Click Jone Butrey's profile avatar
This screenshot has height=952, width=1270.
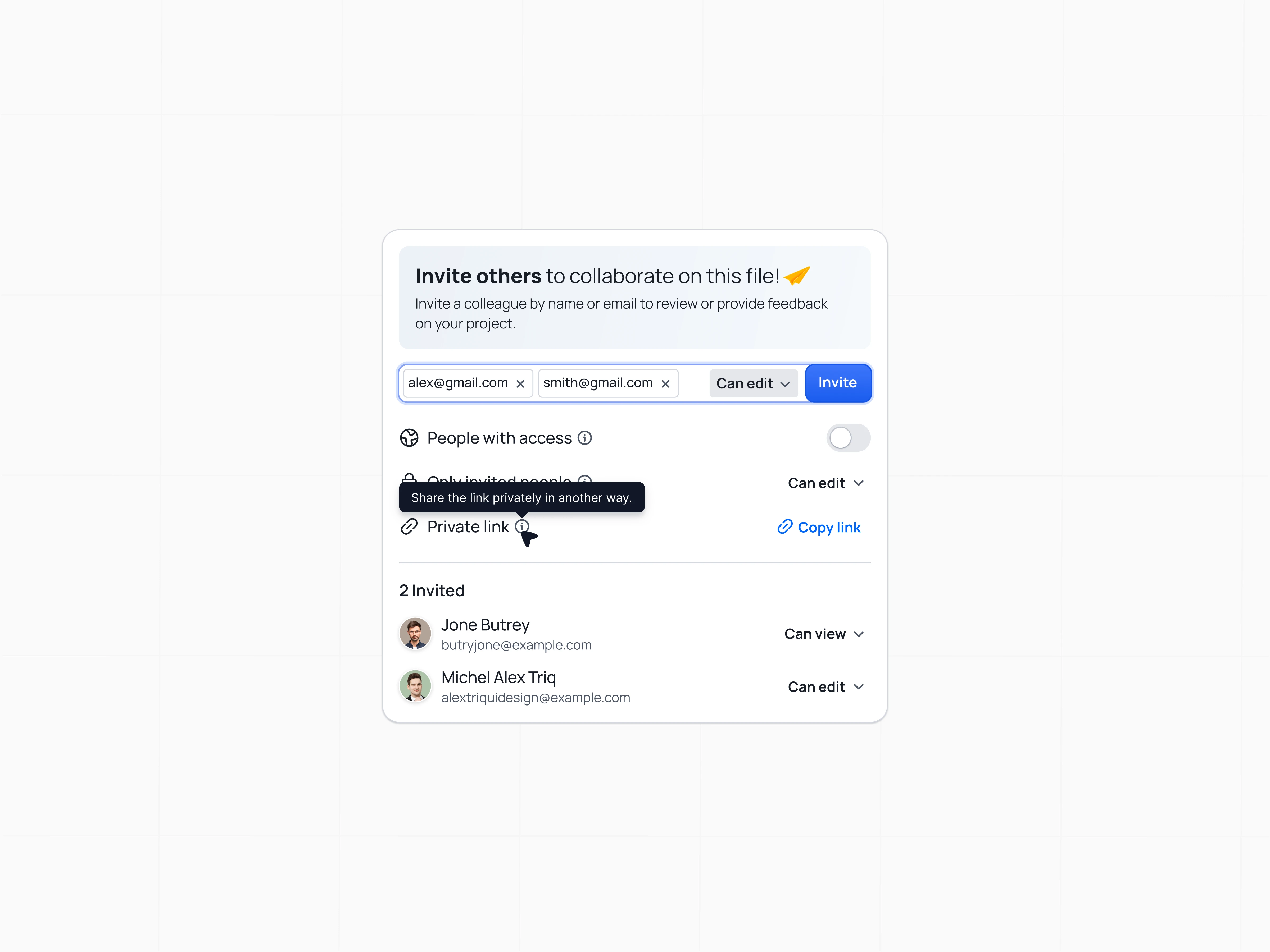[x=415, y=634]
